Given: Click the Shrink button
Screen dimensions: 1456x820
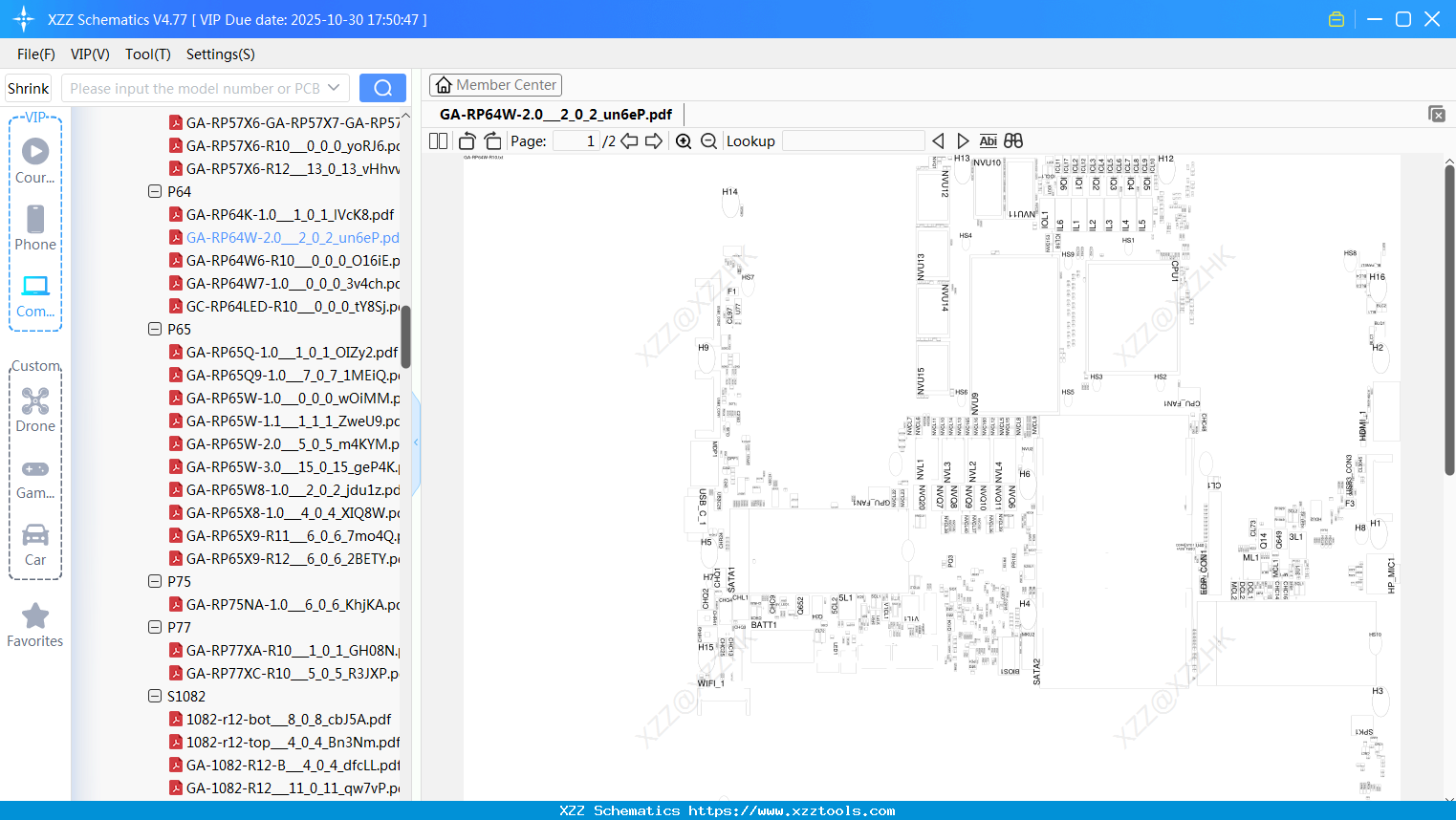Looking at the screenshot, I should point(29,88).
